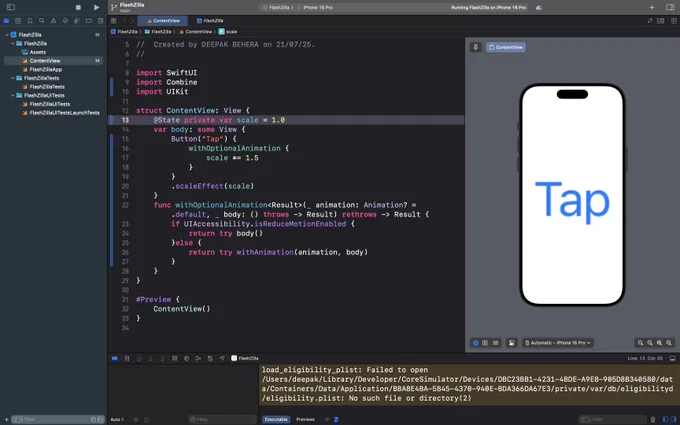The image size is (680, 425).
Task: Switch to the FlashZilla editor tab
Action: tap(210, 21)
